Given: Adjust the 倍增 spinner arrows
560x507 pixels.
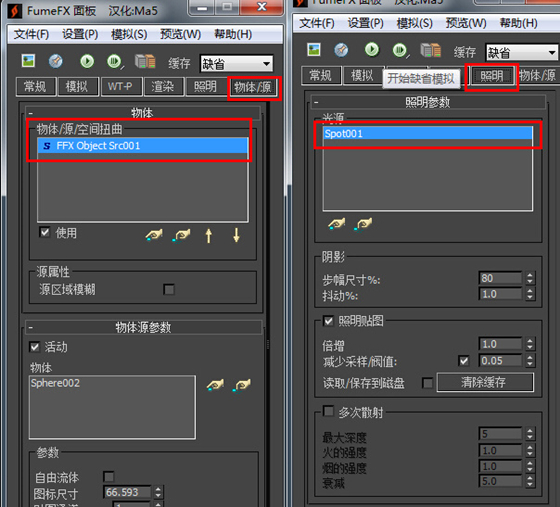Looking at the screenshot, I should 530,344.
